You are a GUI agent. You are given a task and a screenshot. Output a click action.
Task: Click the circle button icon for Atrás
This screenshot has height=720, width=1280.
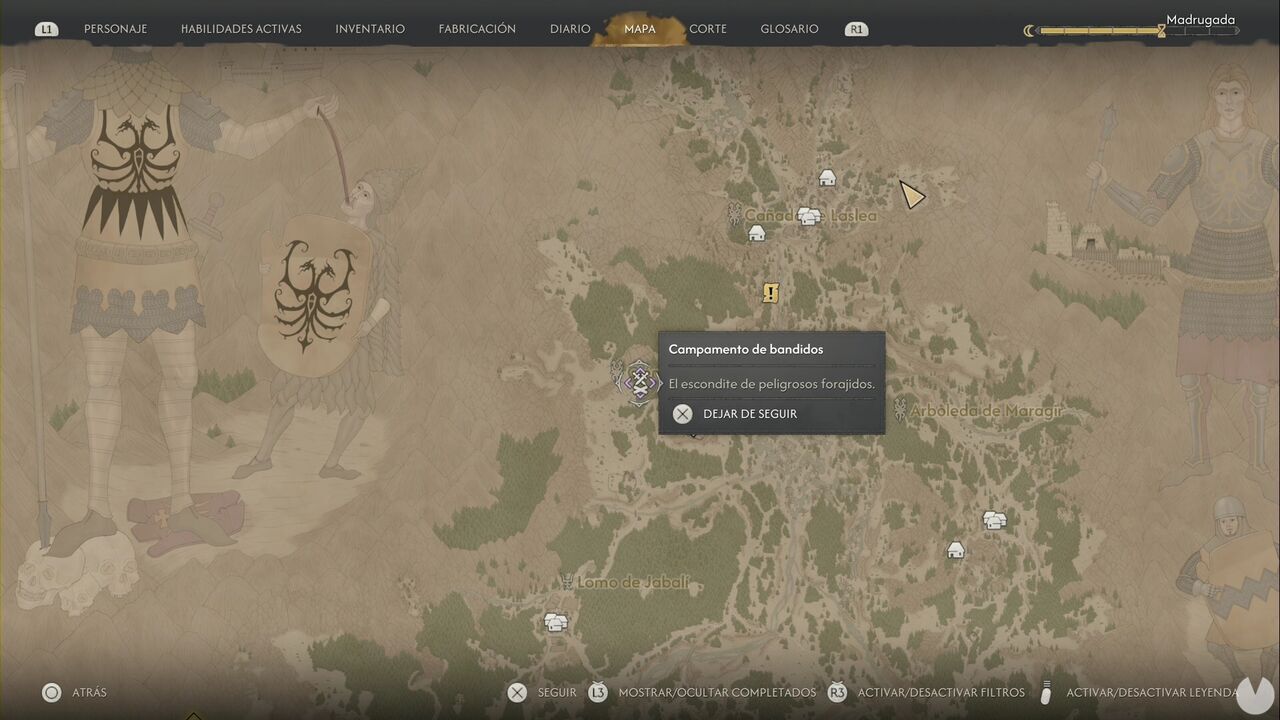pos(51,692)
